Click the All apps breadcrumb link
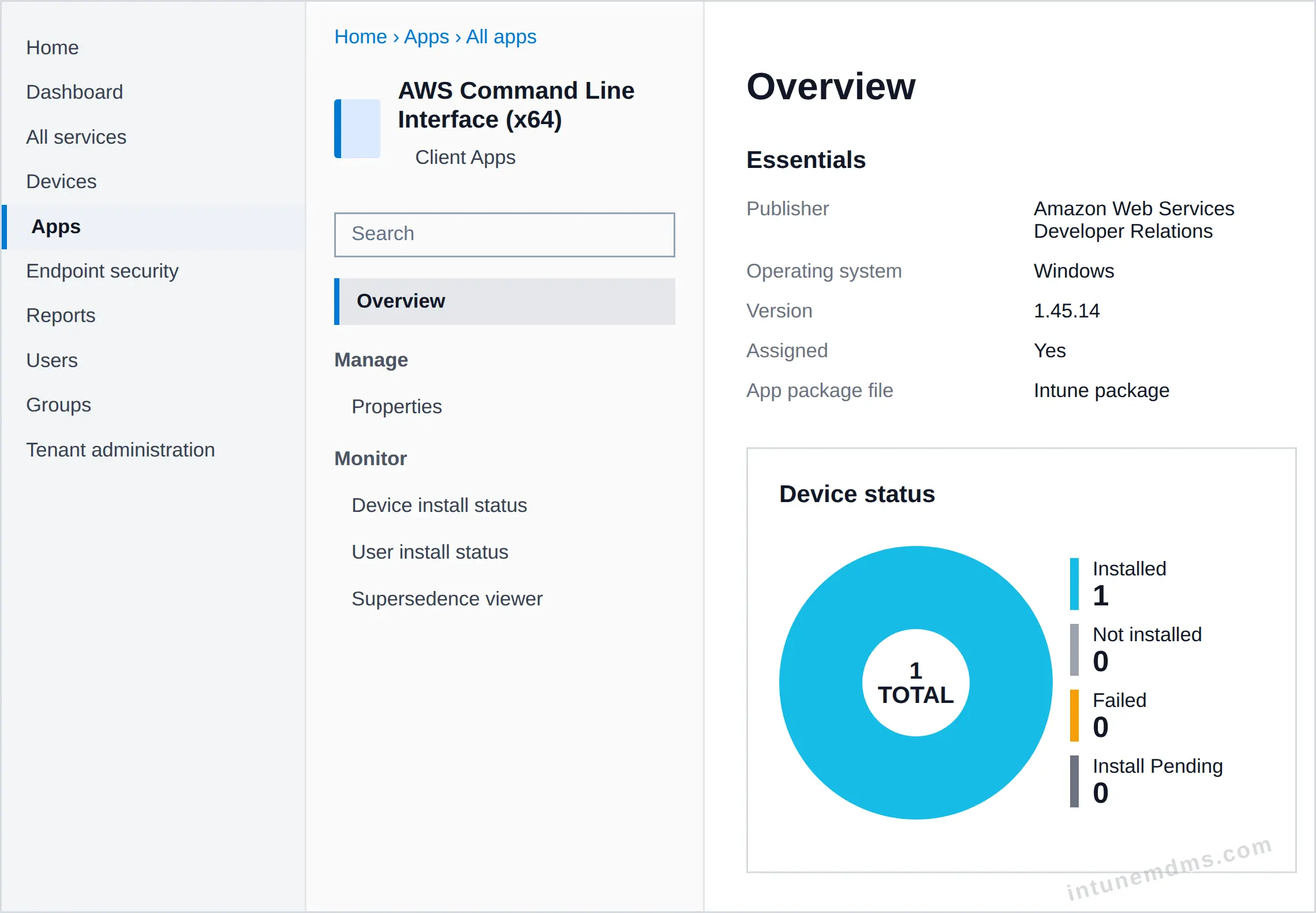This screenshot has height=913, width=1316. pos(501,36)
